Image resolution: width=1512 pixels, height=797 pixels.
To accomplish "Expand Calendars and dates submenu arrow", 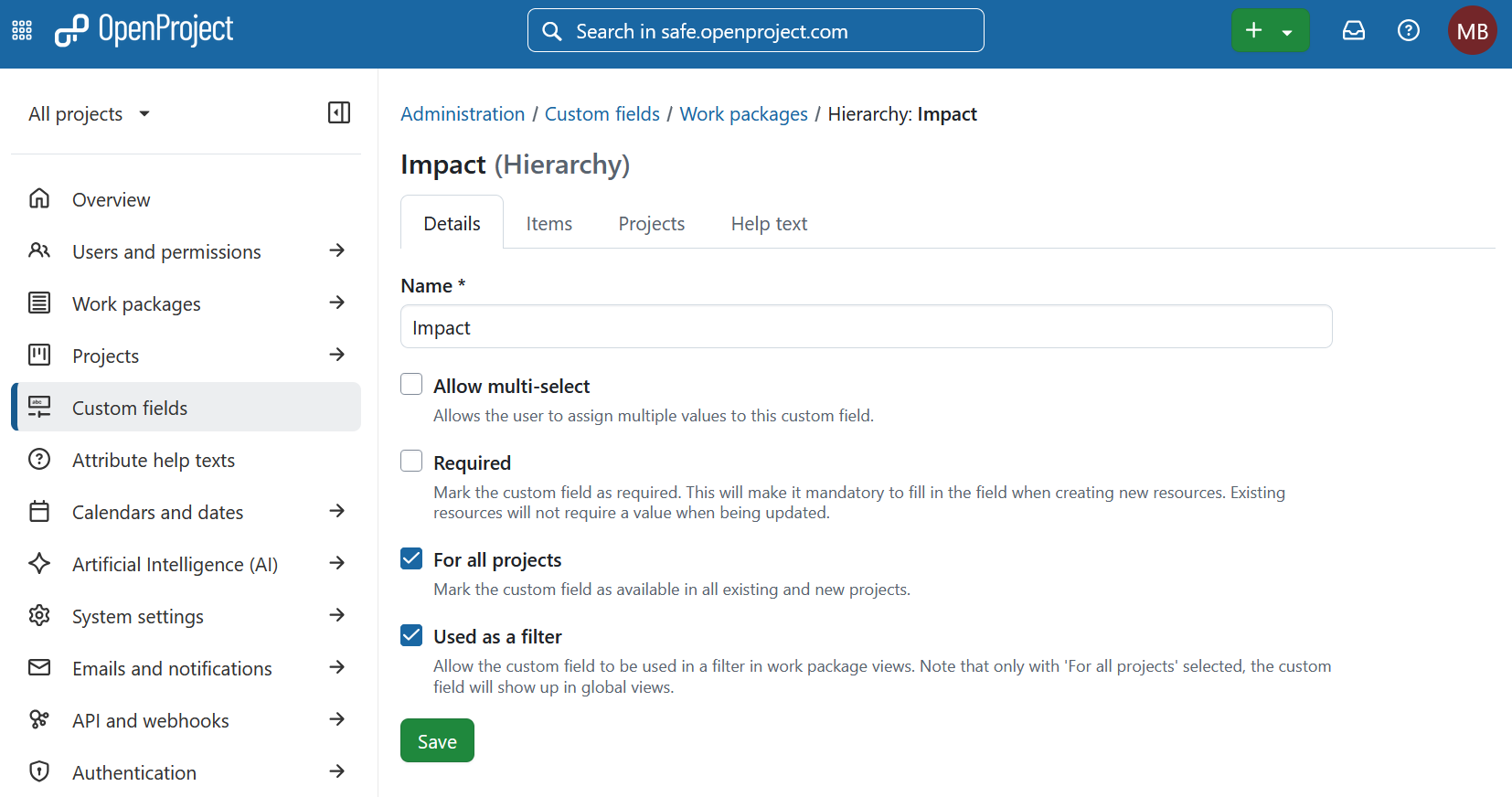I will (x=337, y=511).
